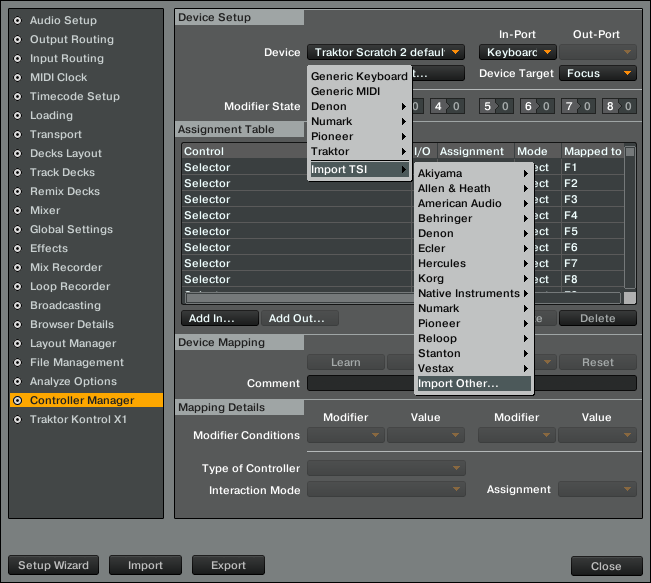The height and width of the screenshot is (583, 651).
Task: Click the Add Out... button
Action: (x=300, y=318)
